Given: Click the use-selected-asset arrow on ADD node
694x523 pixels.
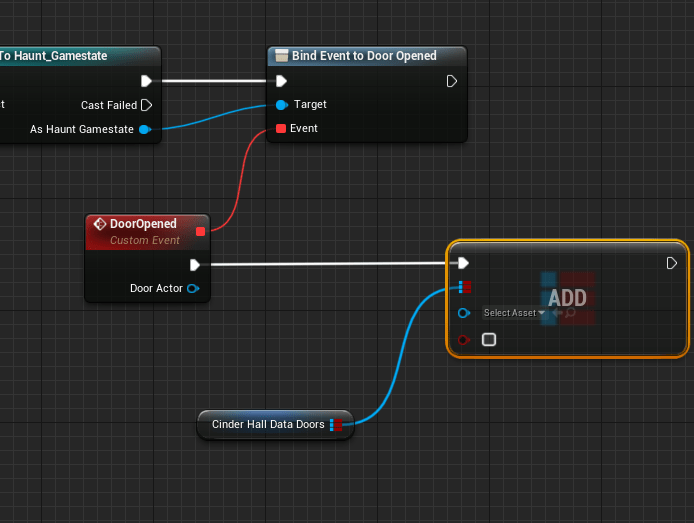Looking at the screenshot, I should (557, 313).
